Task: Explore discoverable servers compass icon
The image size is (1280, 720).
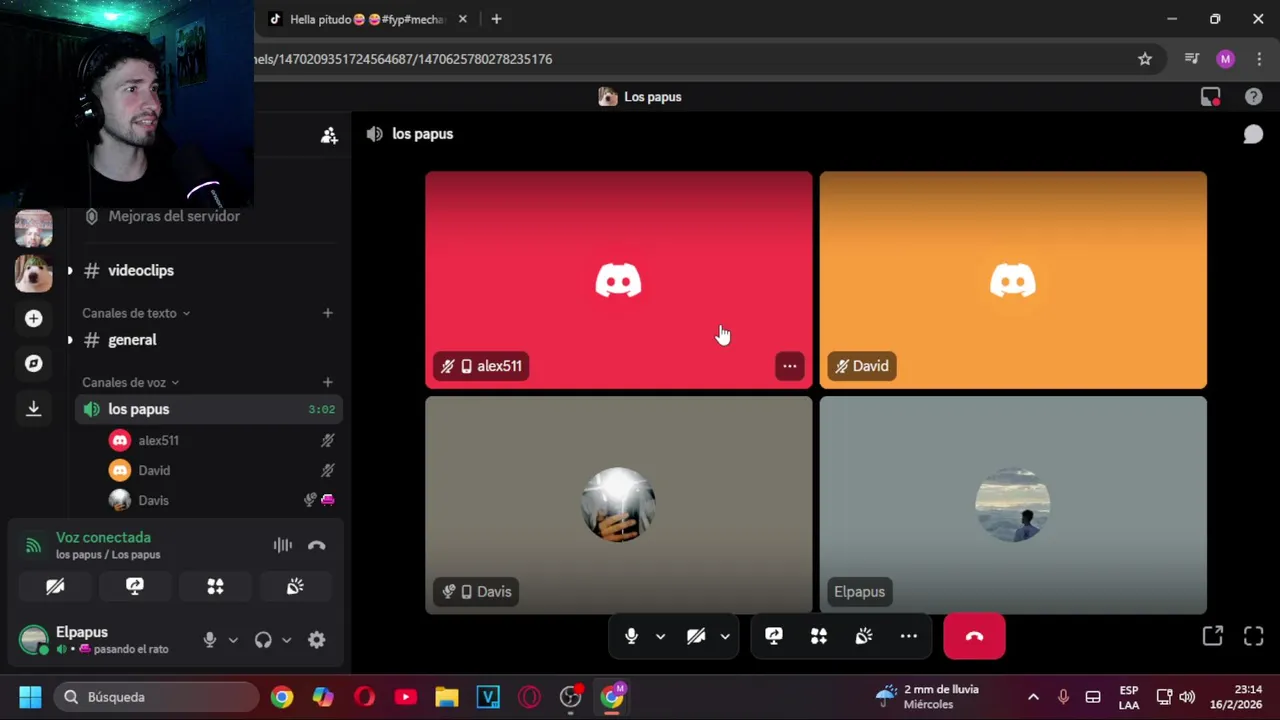Action: 33,363
